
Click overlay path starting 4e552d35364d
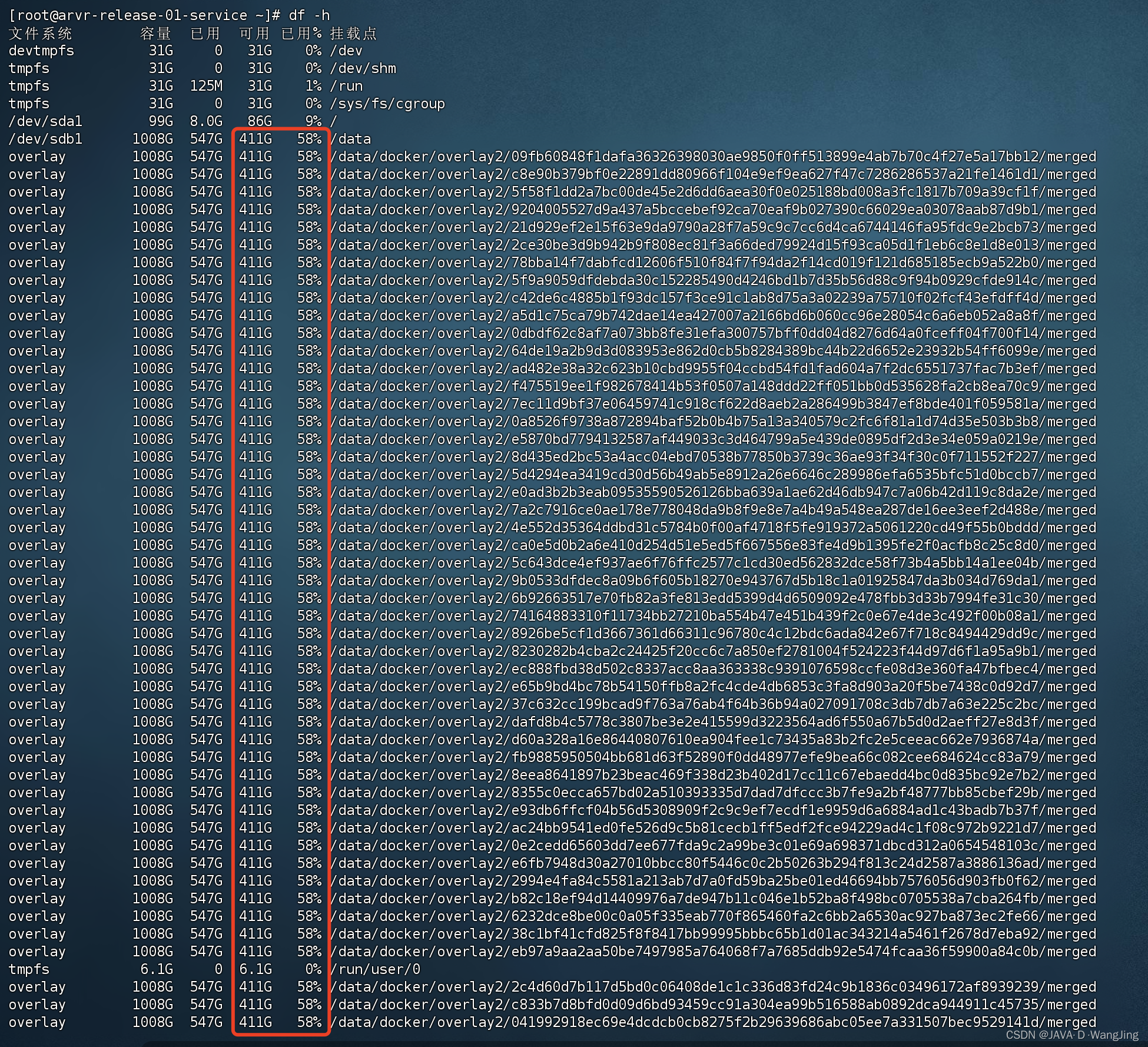point(714,528)
